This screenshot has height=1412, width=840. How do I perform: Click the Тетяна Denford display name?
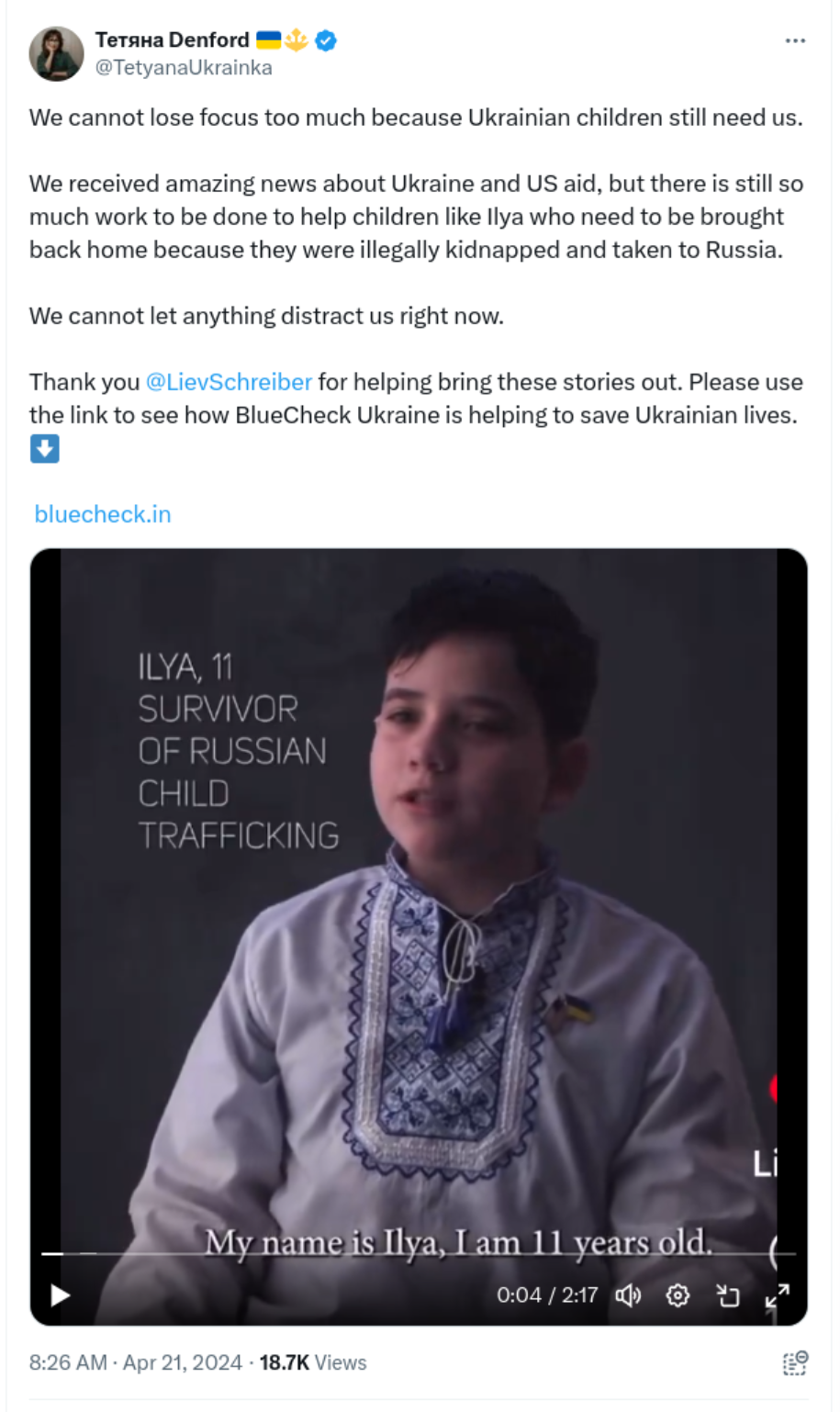[172, 40]
